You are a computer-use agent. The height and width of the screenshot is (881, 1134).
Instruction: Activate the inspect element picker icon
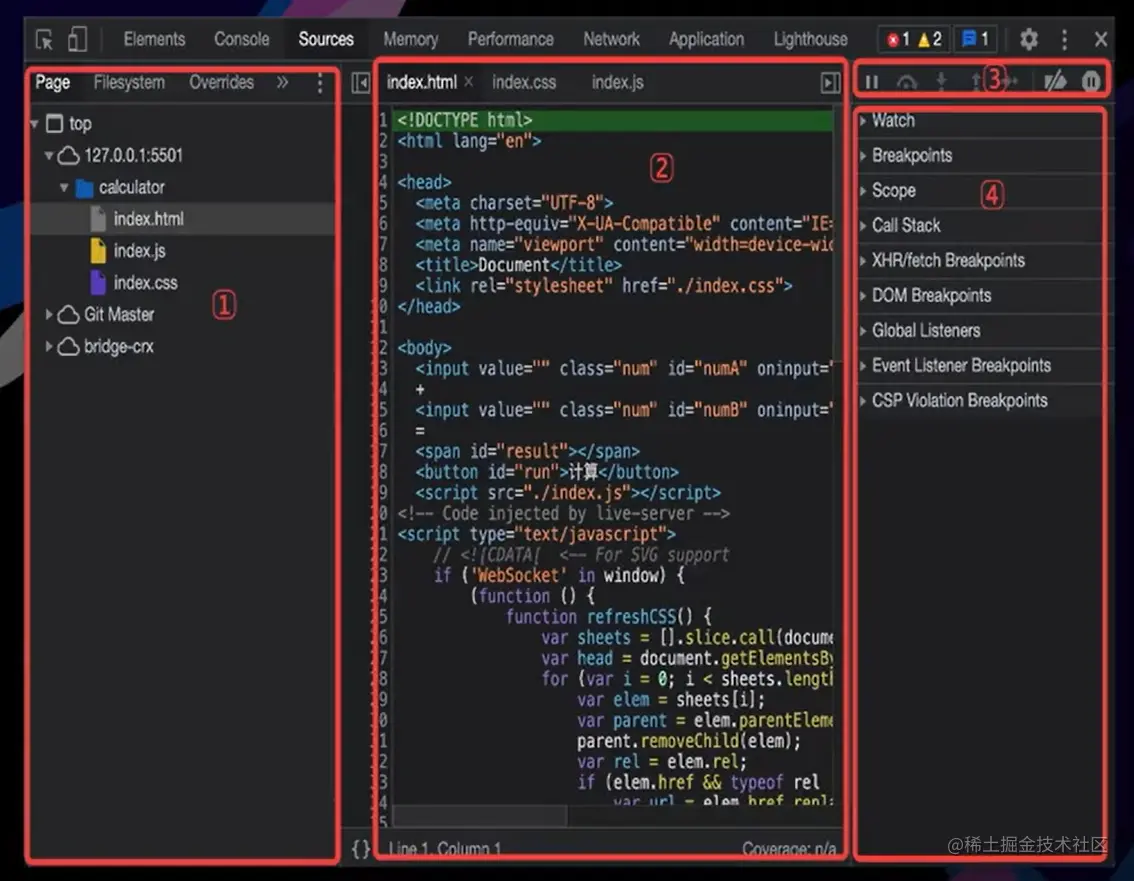(44, 39)
